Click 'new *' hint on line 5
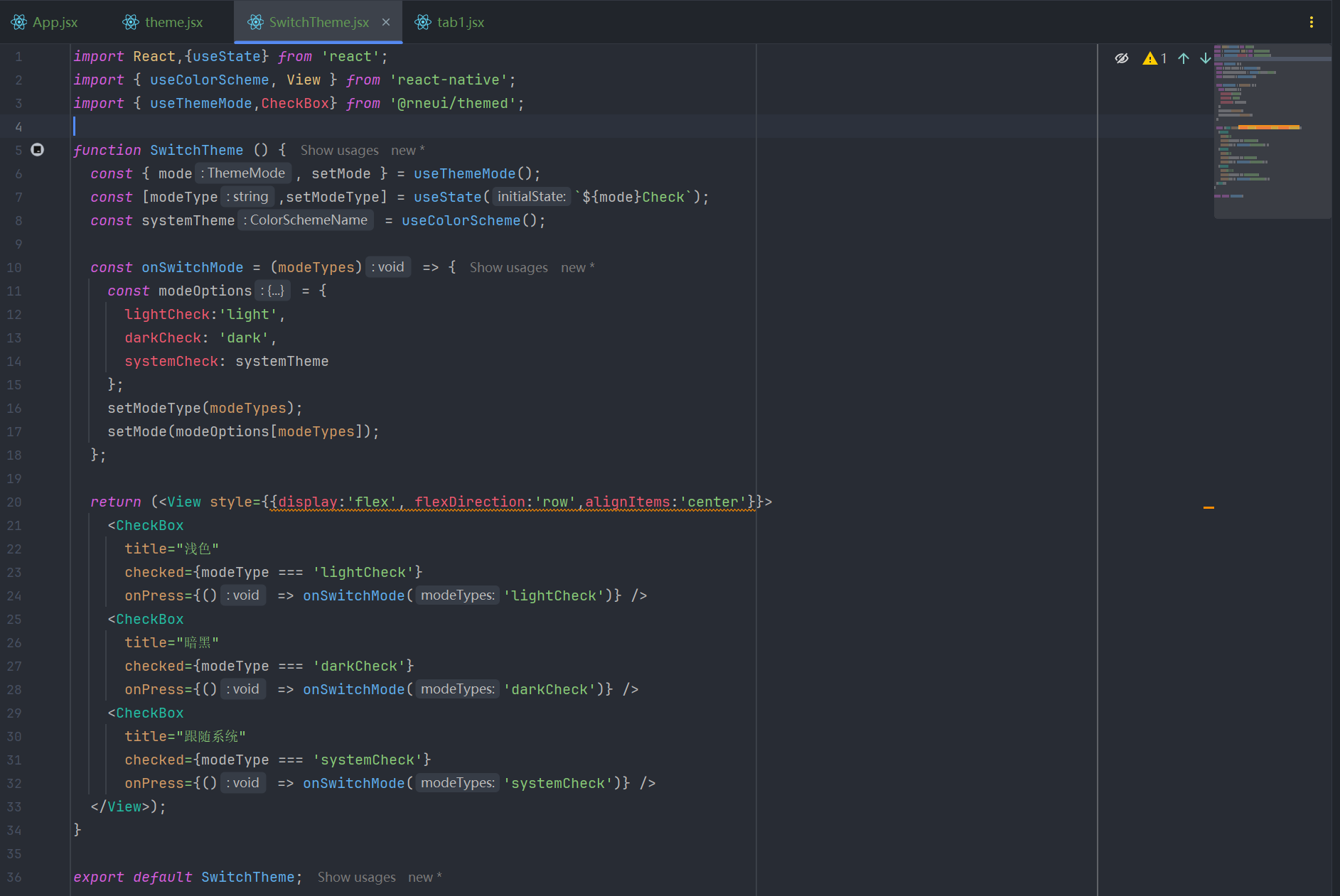The width and height of the screenshot is (1340, 896). (408, 150)
